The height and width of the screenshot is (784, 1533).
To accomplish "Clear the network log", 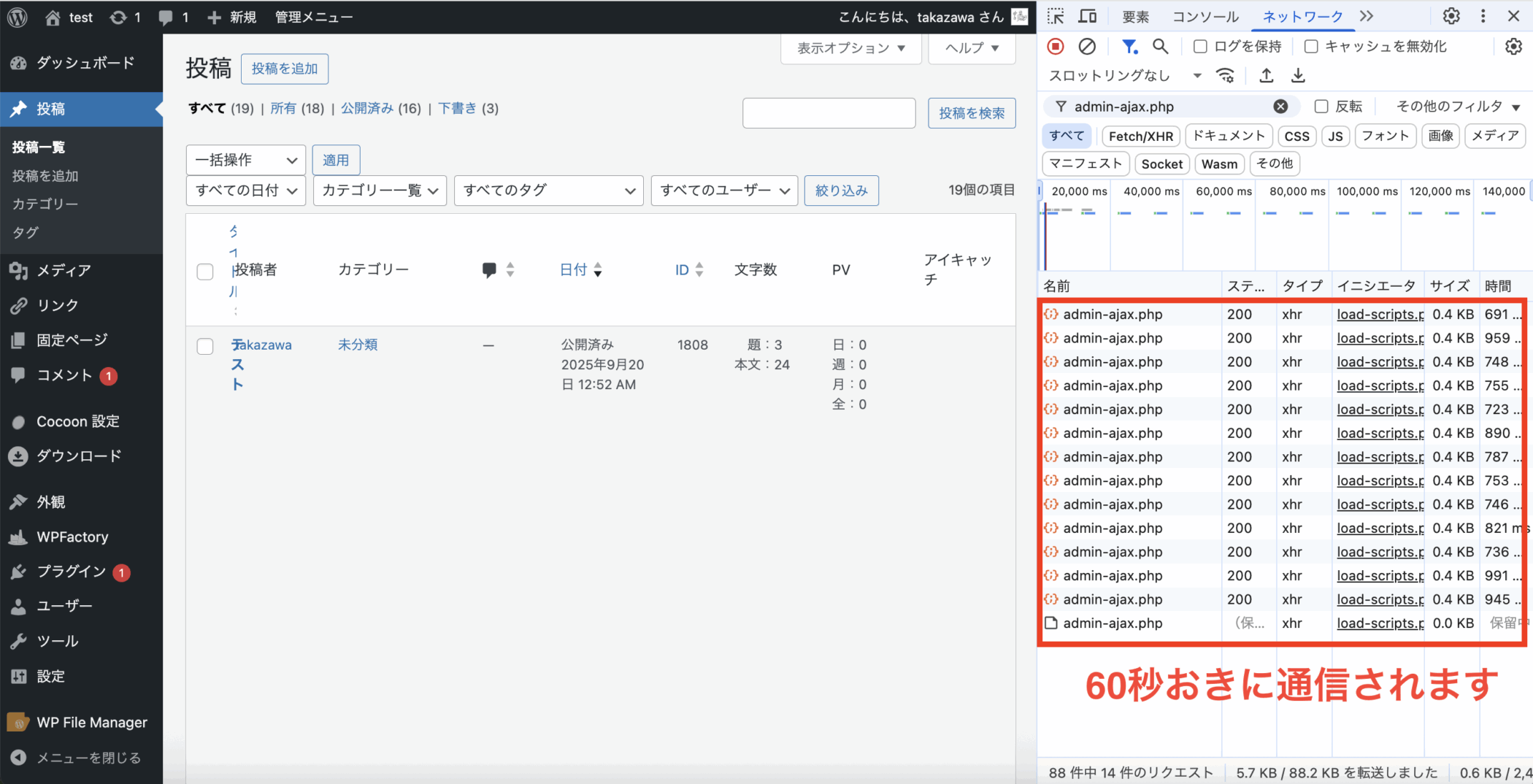I will [x=1087, y=47].
